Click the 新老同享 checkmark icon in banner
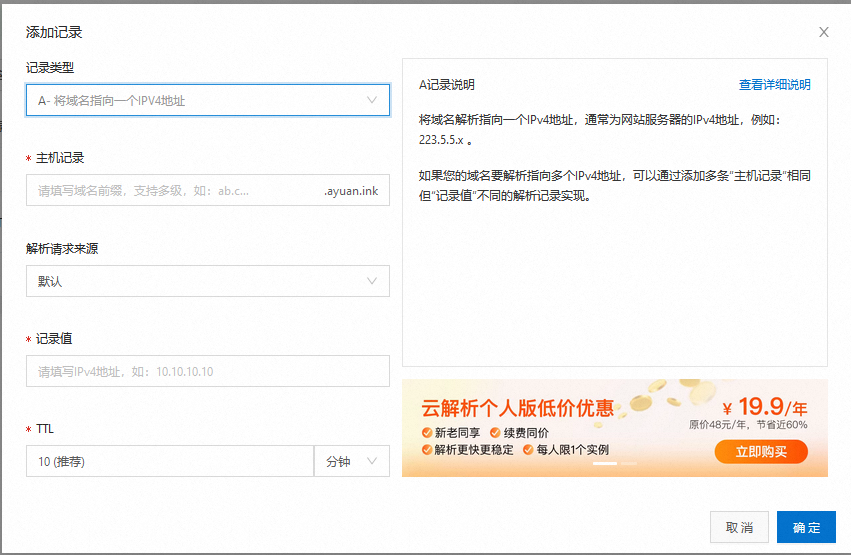851x555 pixels. pyautogui.click(x=427, y=433)
